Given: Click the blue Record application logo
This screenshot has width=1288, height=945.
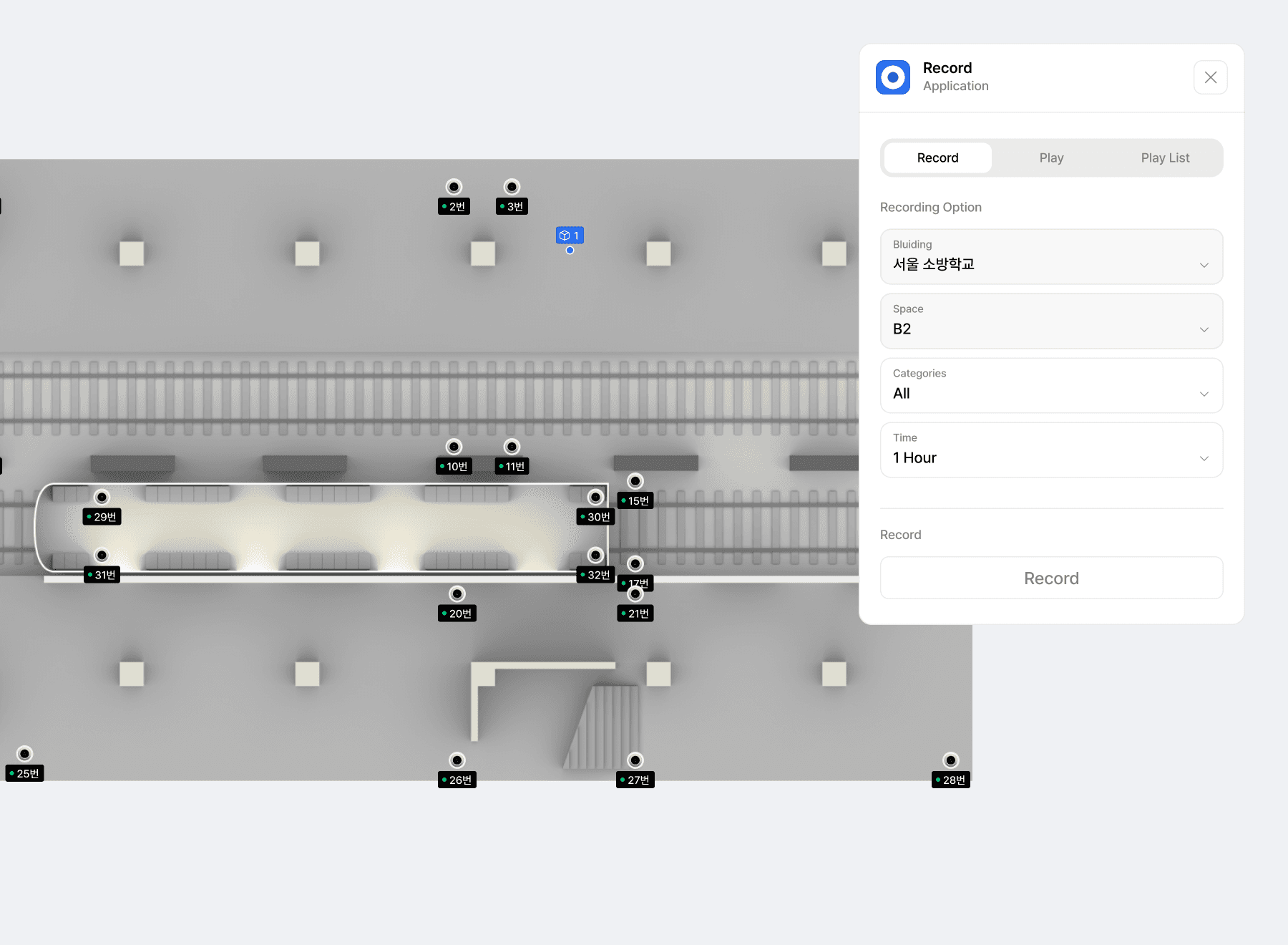Looking at the screenshot, I should coord(893,77).
